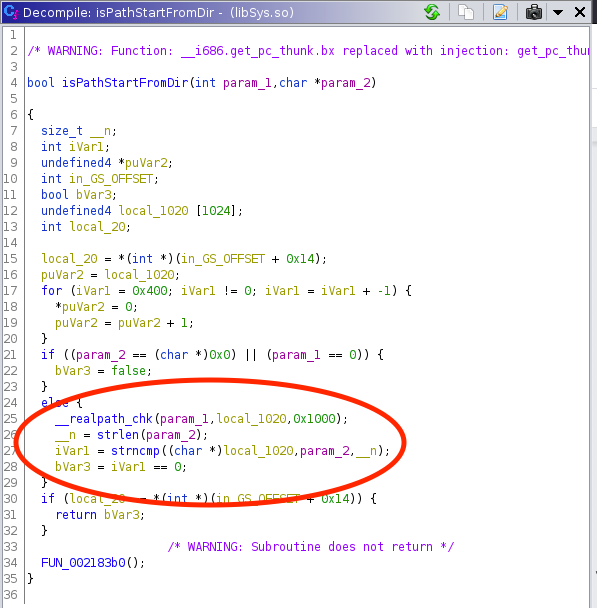Select the 0x400 constant in the for loop

pyautogui.click(x=150, y=291)
